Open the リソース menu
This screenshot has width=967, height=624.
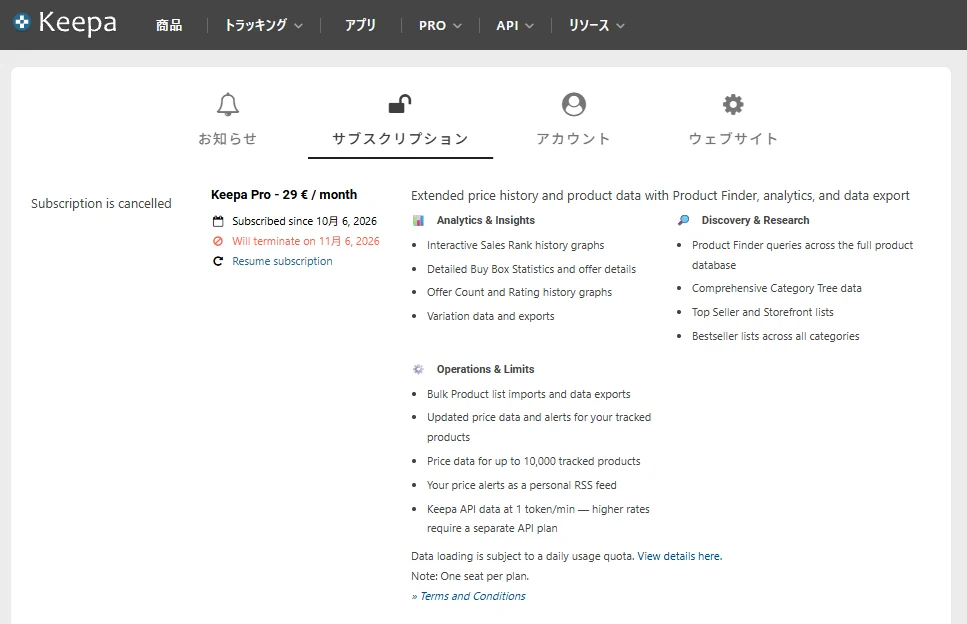point(589,25)
